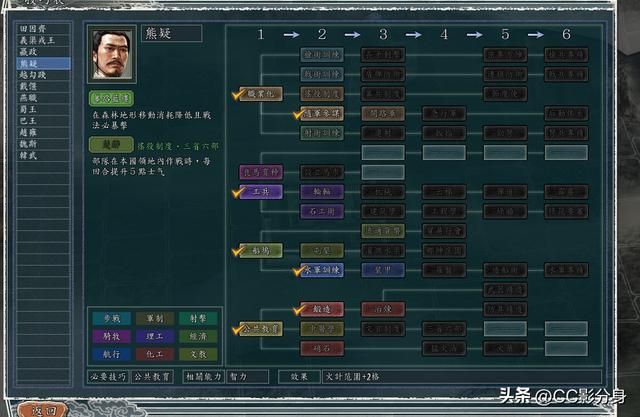This screenshot has height=417, width=640.
Task: Select the 急行軍 node in level 4
Action: (x=444, y=113)
